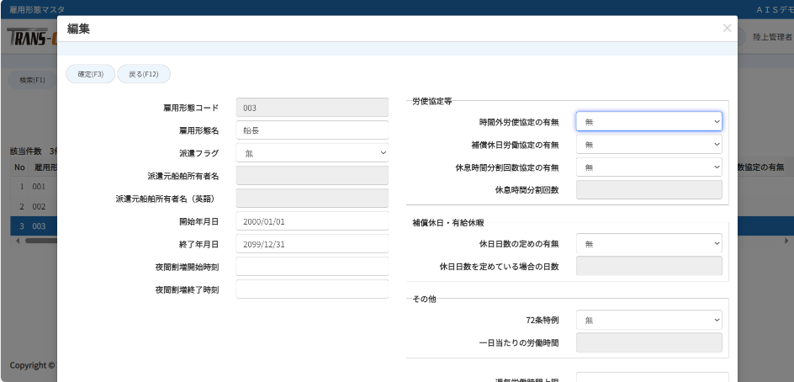The image size is (794, 382).
Task: Click the 休日日数を定めている場合の日数 field
Action: point(649,266)
